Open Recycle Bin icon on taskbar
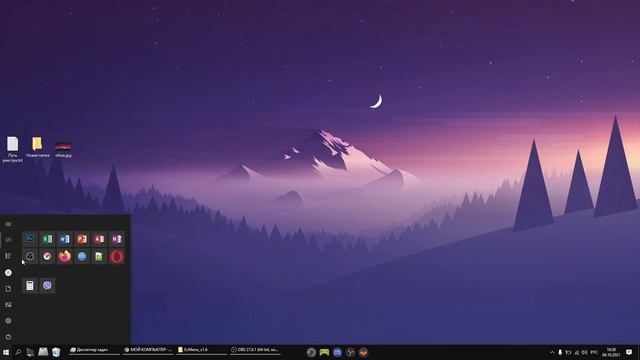The width and height of the screenshot is (640, 360). (56, 352)
